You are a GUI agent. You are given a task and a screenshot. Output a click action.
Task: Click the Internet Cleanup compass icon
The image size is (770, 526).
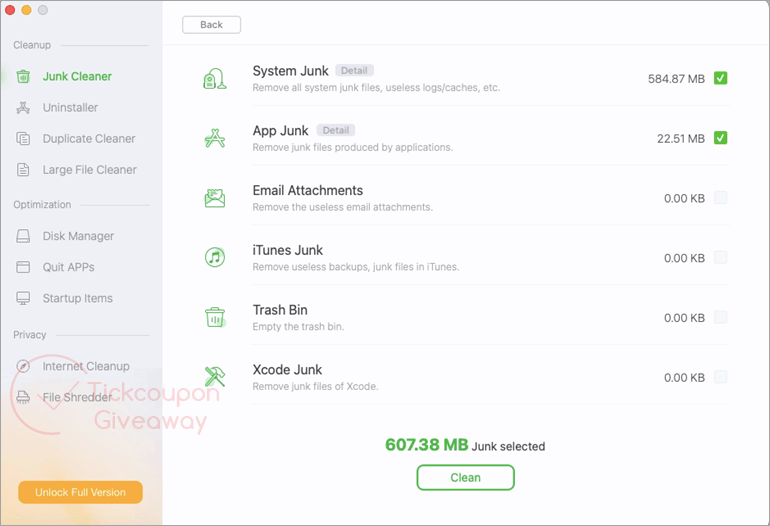tap(23, 366)
